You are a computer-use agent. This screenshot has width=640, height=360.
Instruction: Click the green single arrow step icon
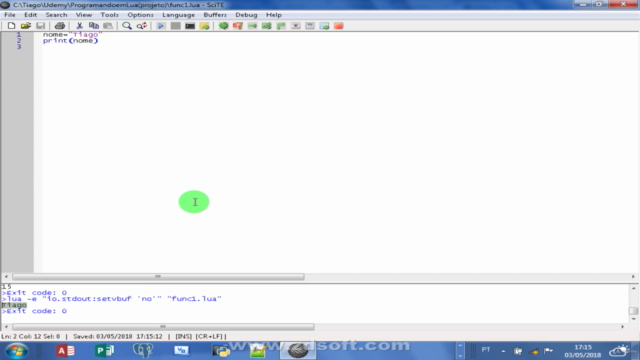252,26
